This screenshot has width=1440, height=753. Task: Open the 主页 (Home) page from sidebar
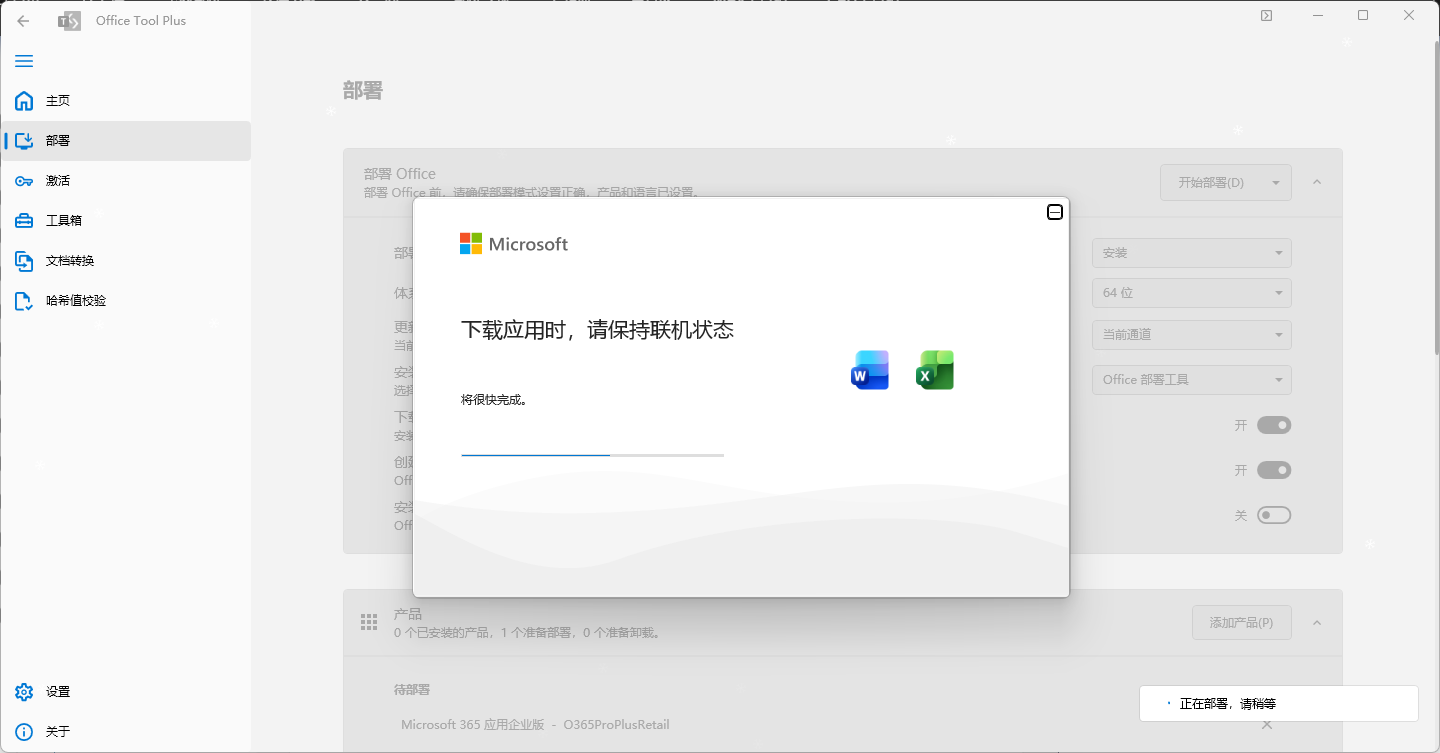pyautogui.click(x=57, y=100)
